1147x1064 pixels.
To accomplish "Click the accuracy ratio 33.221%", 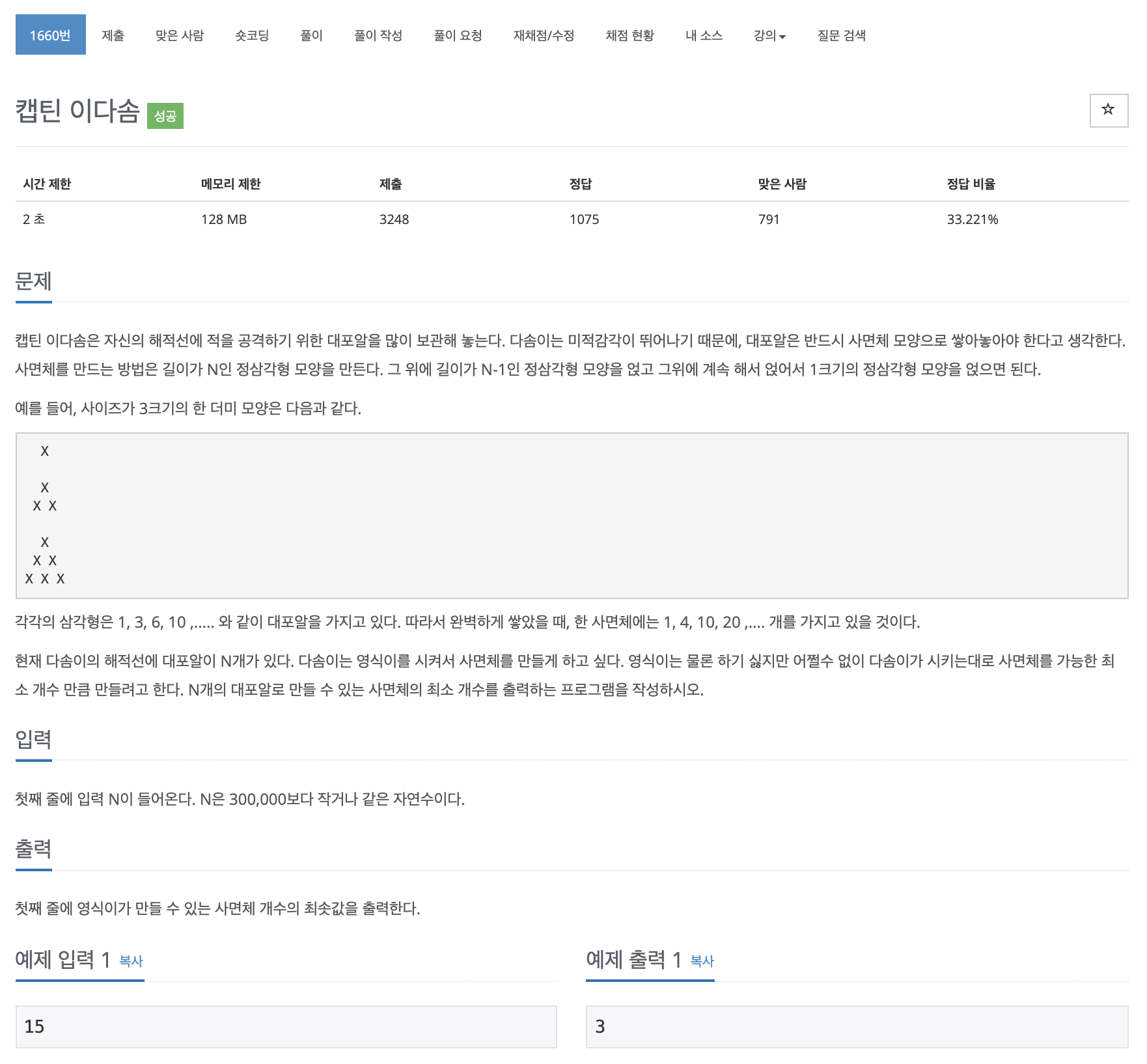I will [973, 219].
